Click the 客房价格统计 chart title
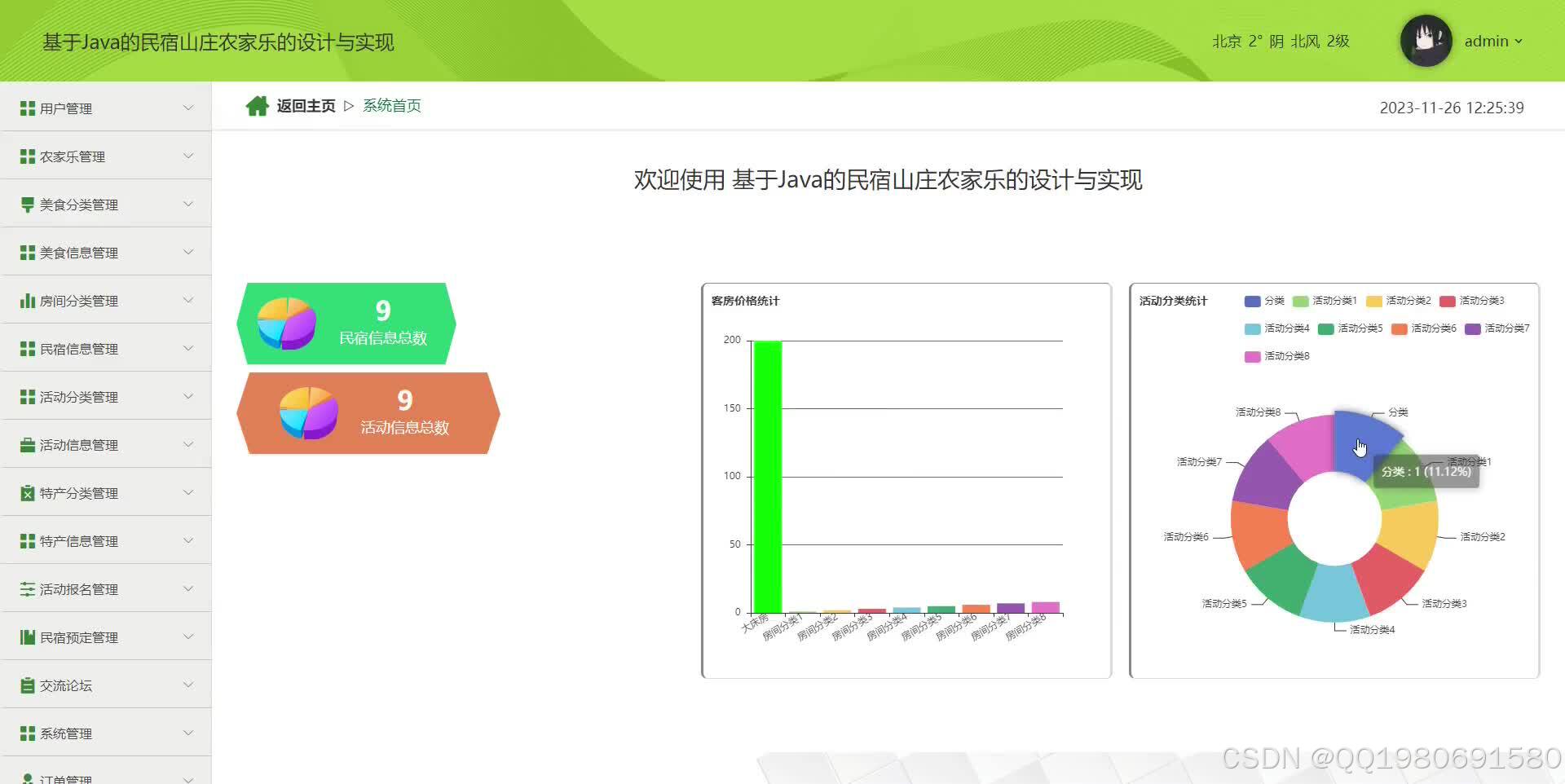 (x=745, y=301)
